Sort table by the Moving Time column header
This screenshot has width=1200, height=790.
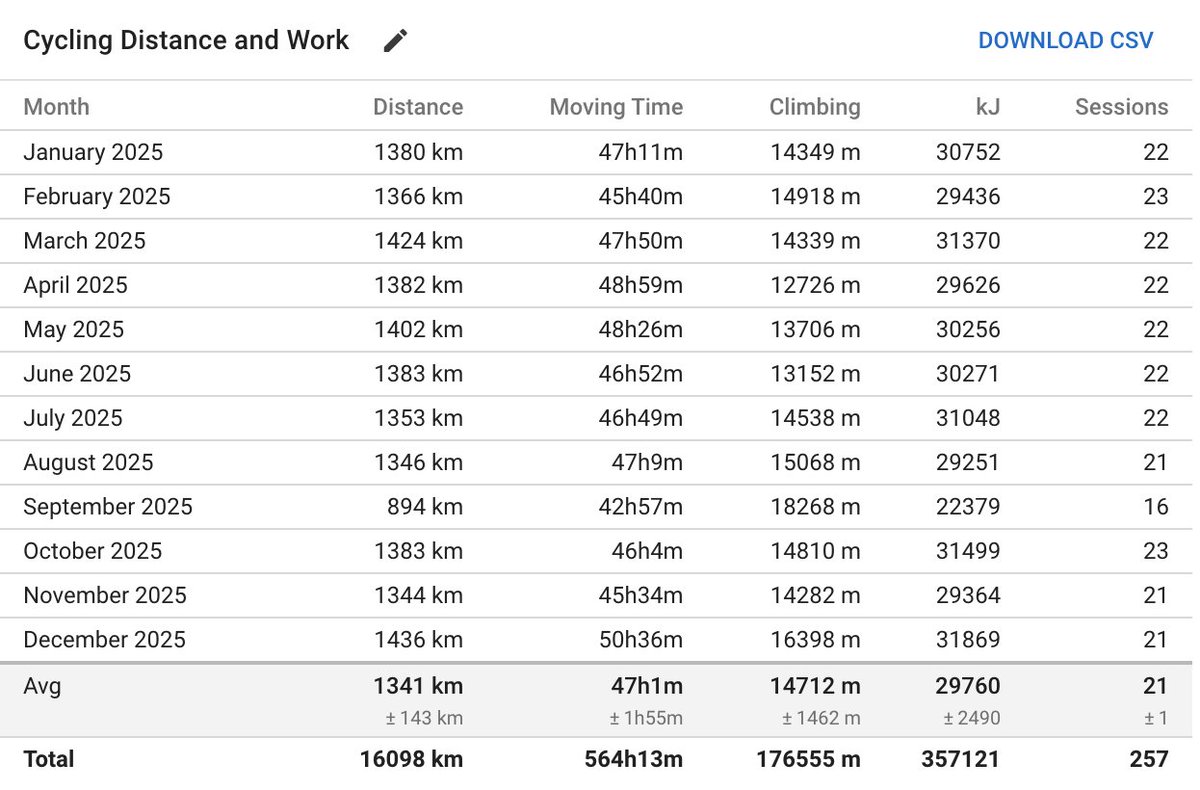[616, 107]
